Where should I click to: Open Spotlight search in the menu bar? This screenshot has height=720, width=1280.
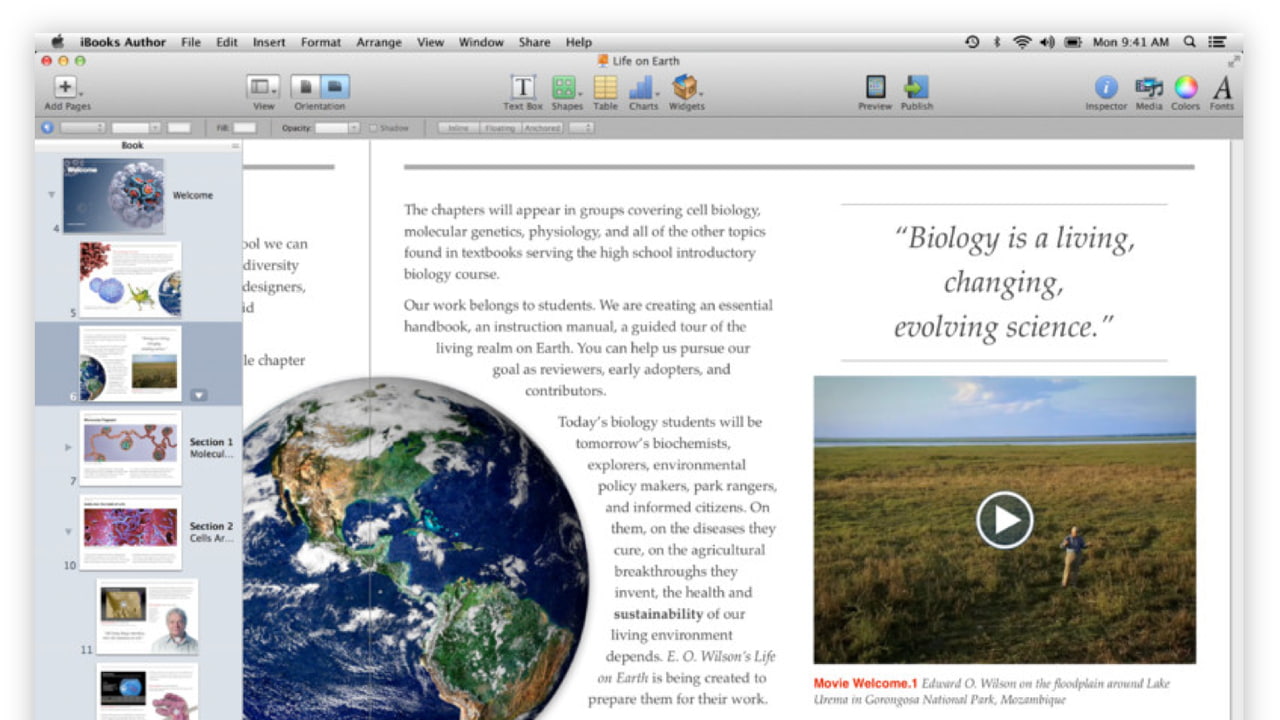tap(1189, 42)
